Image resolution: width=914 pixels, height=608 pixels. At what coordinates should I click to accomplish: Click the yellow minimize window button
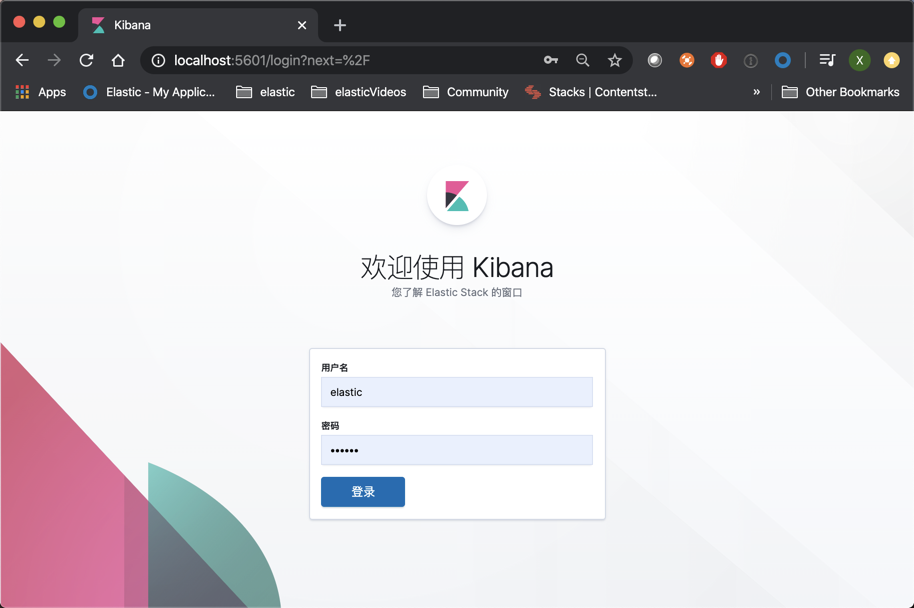point(39,22)
